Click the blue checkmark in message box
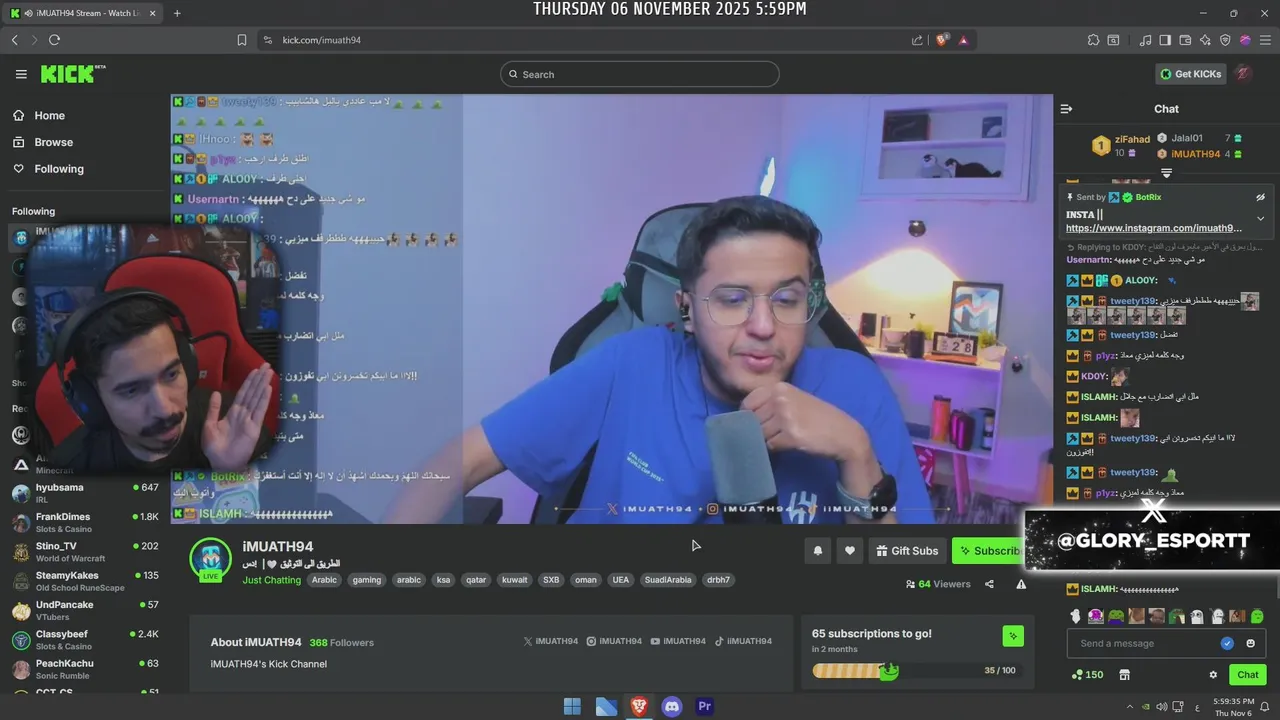Image resolution: width=1280 pixels, height=720 pixels. pyautogui.click(x=1227, y=643)
